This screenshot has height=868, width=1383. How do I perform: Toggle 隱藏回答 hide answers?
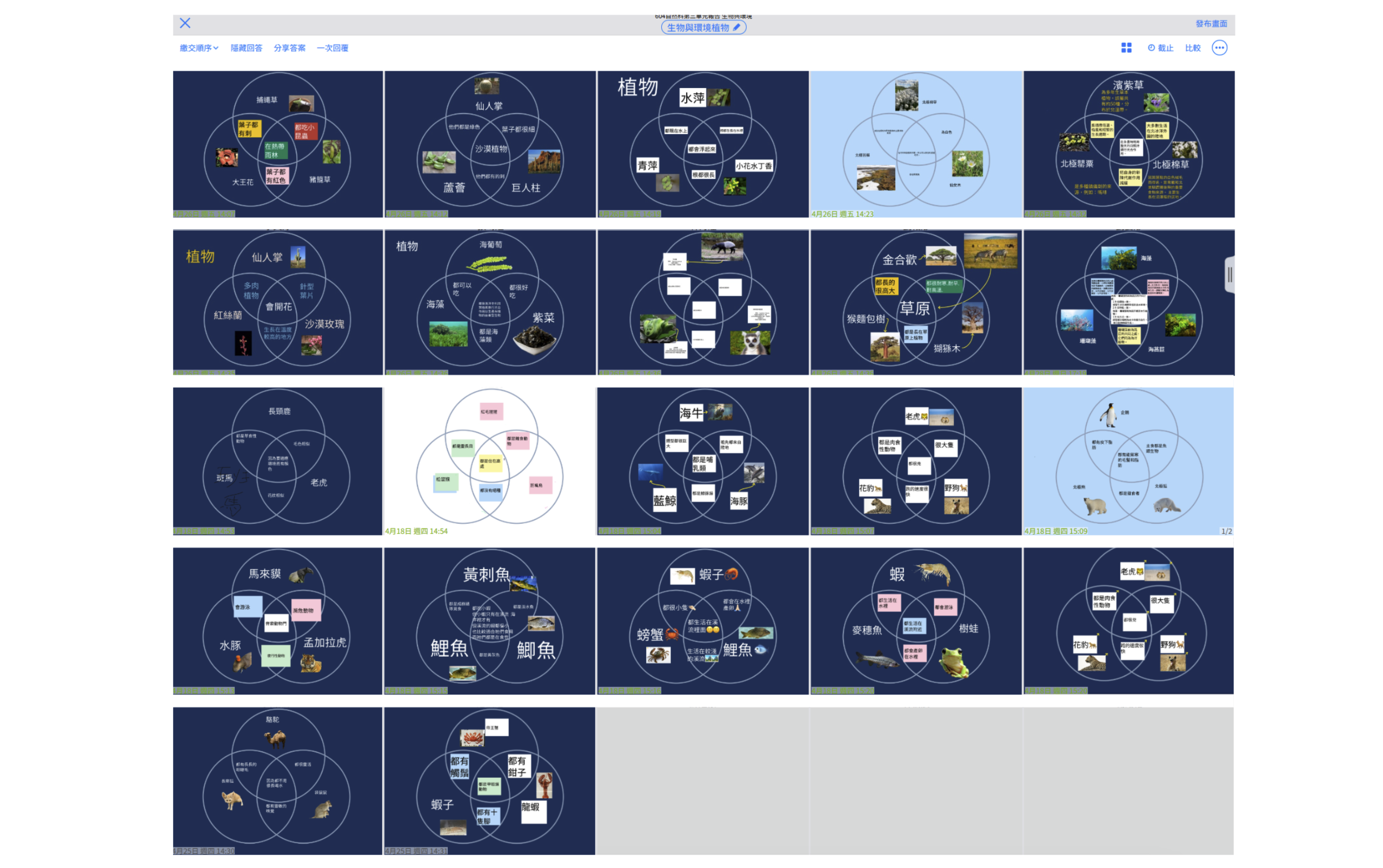click(x=247, y=48)
